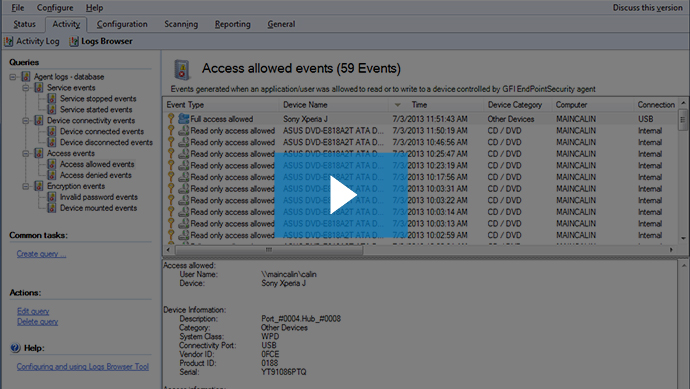
Task: Click the Device mounted events icon
Action: click(x=52, y=208)
